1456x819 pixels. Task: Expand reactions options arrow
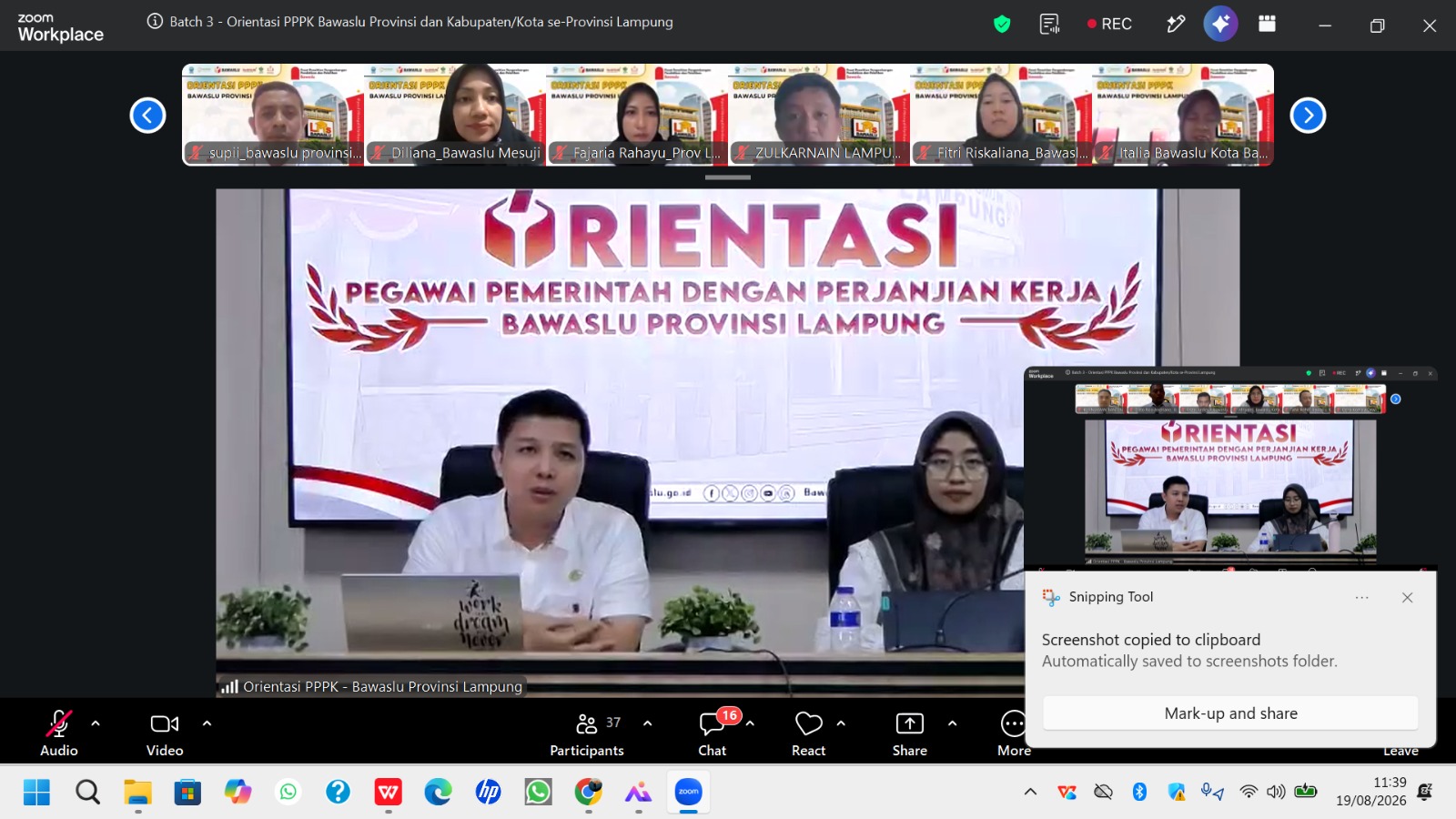tap(841, 723)
